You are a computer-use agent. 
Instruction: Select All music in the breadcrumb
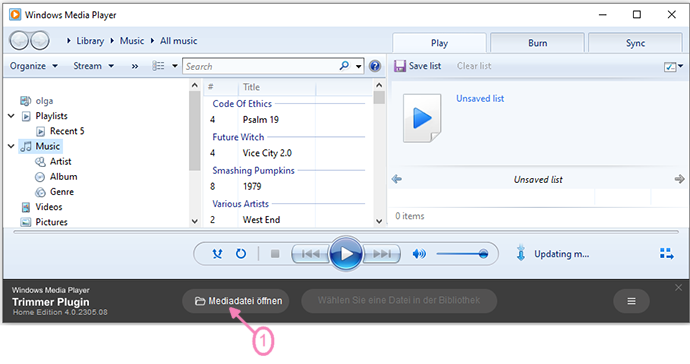click(x=179, y=41)
